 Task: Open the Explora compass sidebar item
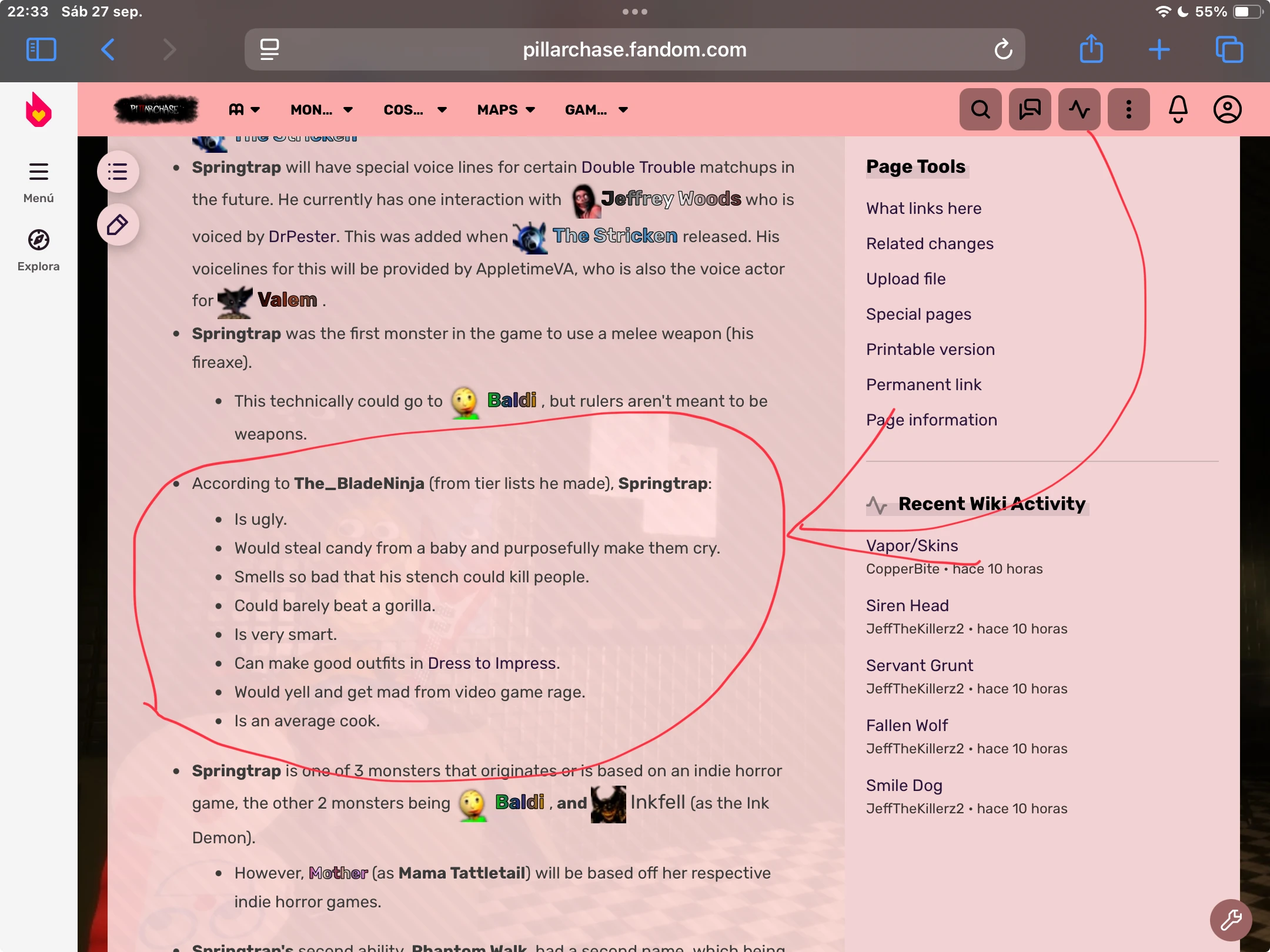click(38, 250)
